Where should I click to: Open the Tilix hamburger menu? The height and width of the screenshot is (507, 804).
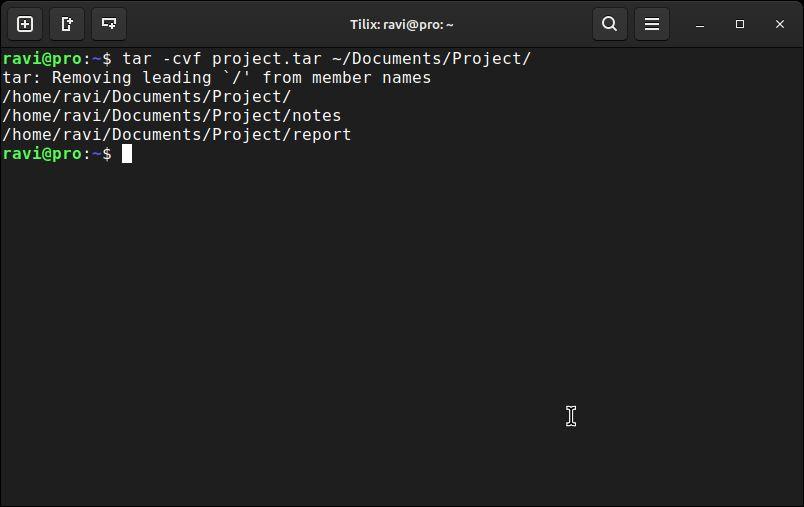652,24
